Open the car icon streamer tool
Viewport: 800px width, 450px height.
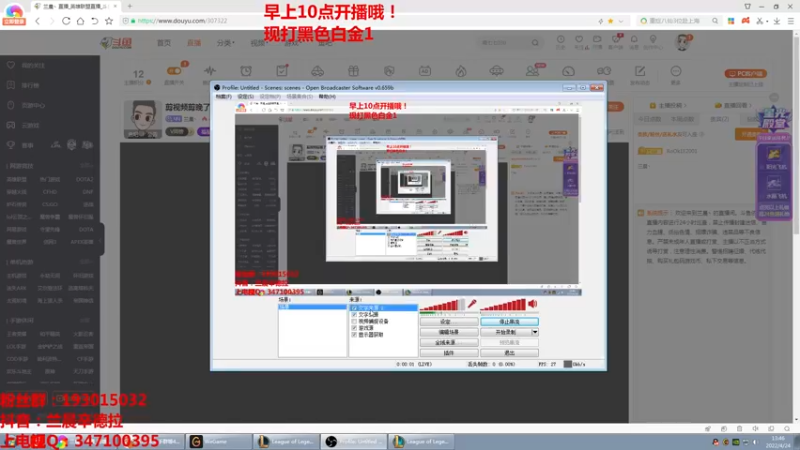point(317,71)
